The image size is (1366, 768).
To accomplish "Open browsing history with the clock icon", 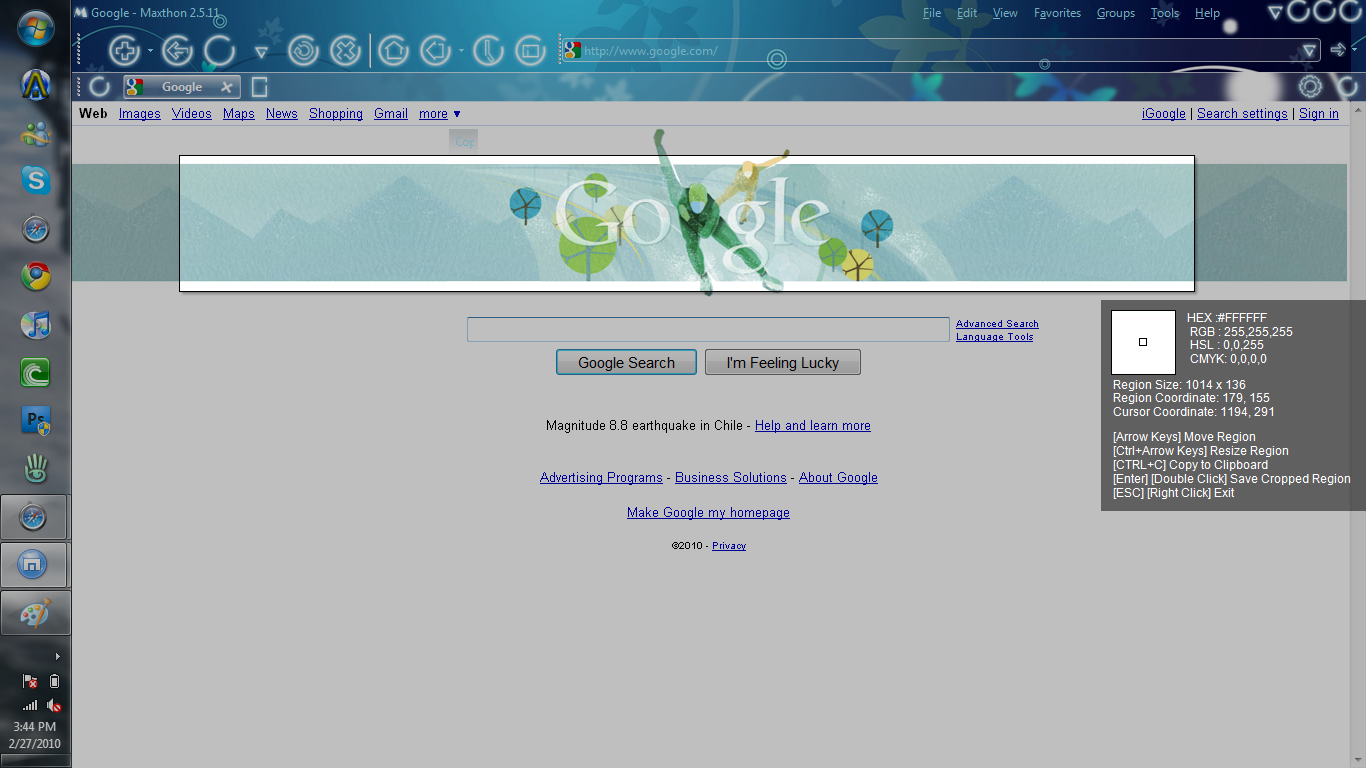I will click(488, 49).
